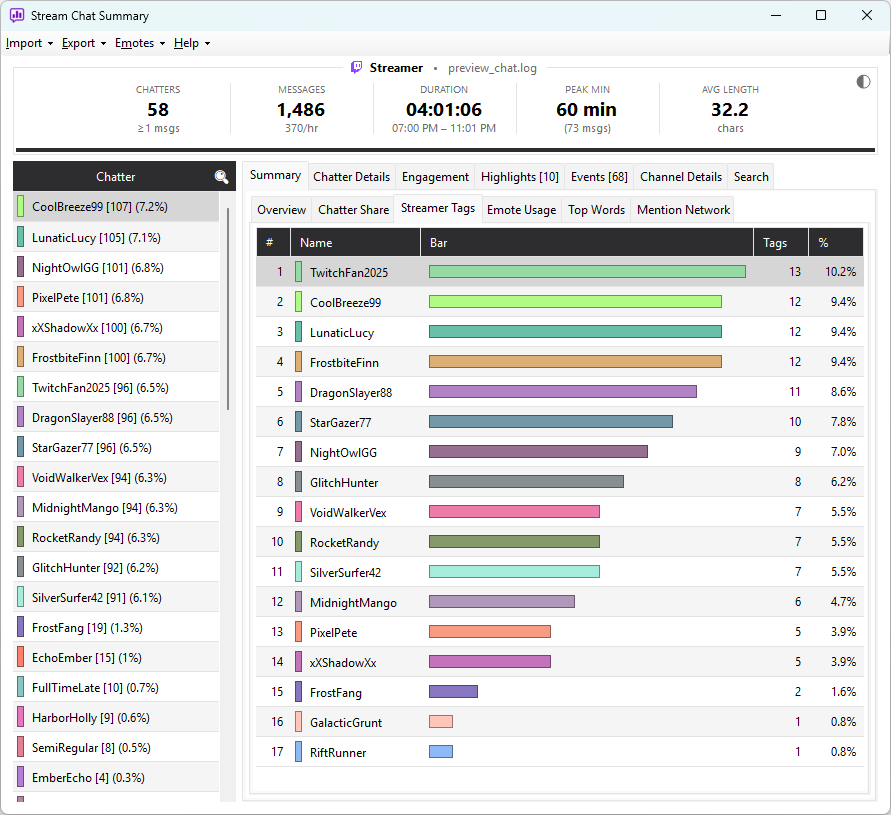This screenshot has height=815, width=891.
Task: Open the Help menu
Action: [191, 43]
